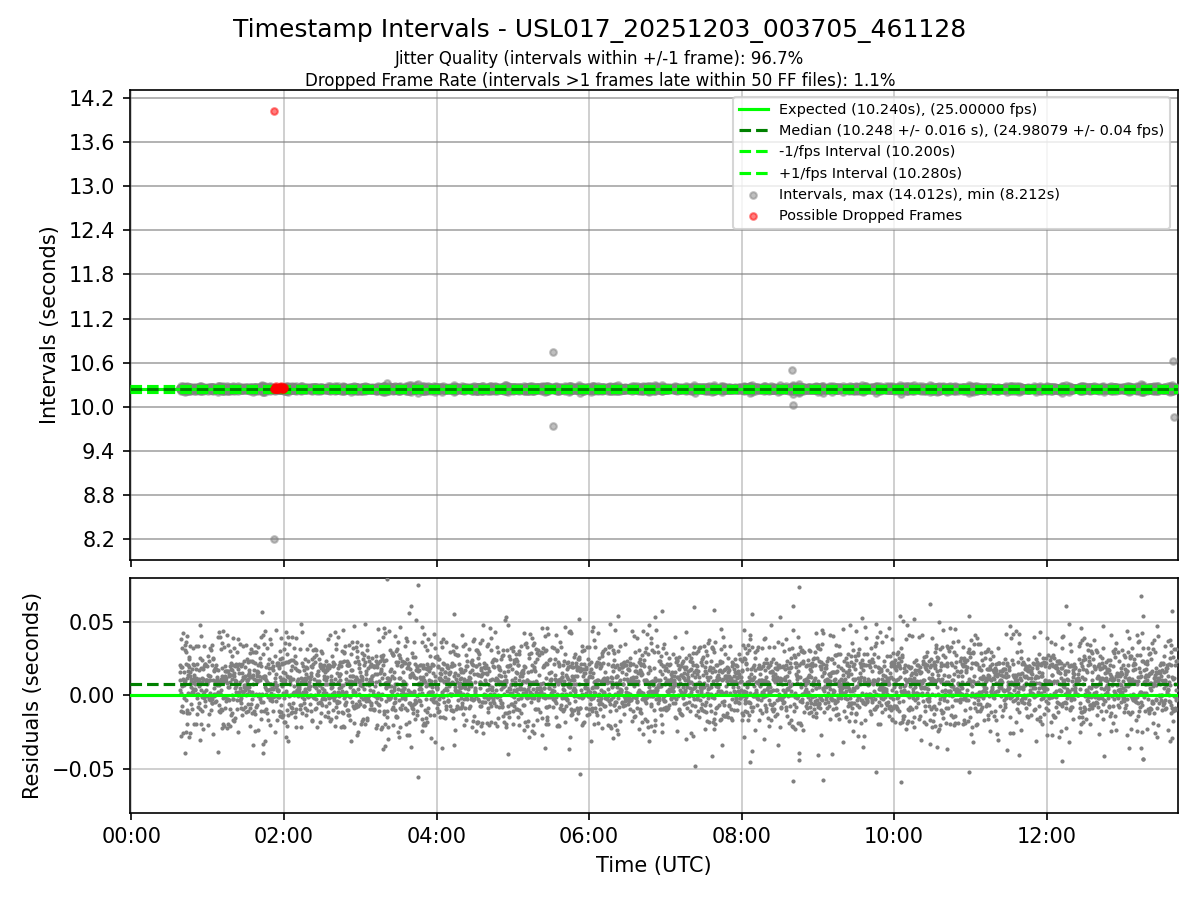
Task: Click the Jitter Quality 96.7% subtitle line
Action: coord(599,59)
